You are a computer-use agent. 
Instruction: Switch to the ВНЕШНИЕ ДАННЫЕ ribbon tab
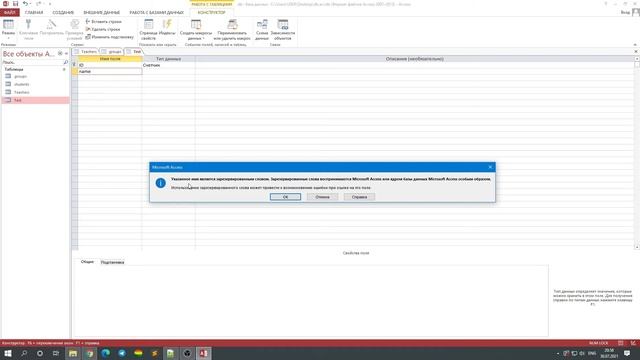tap(102, 12)
